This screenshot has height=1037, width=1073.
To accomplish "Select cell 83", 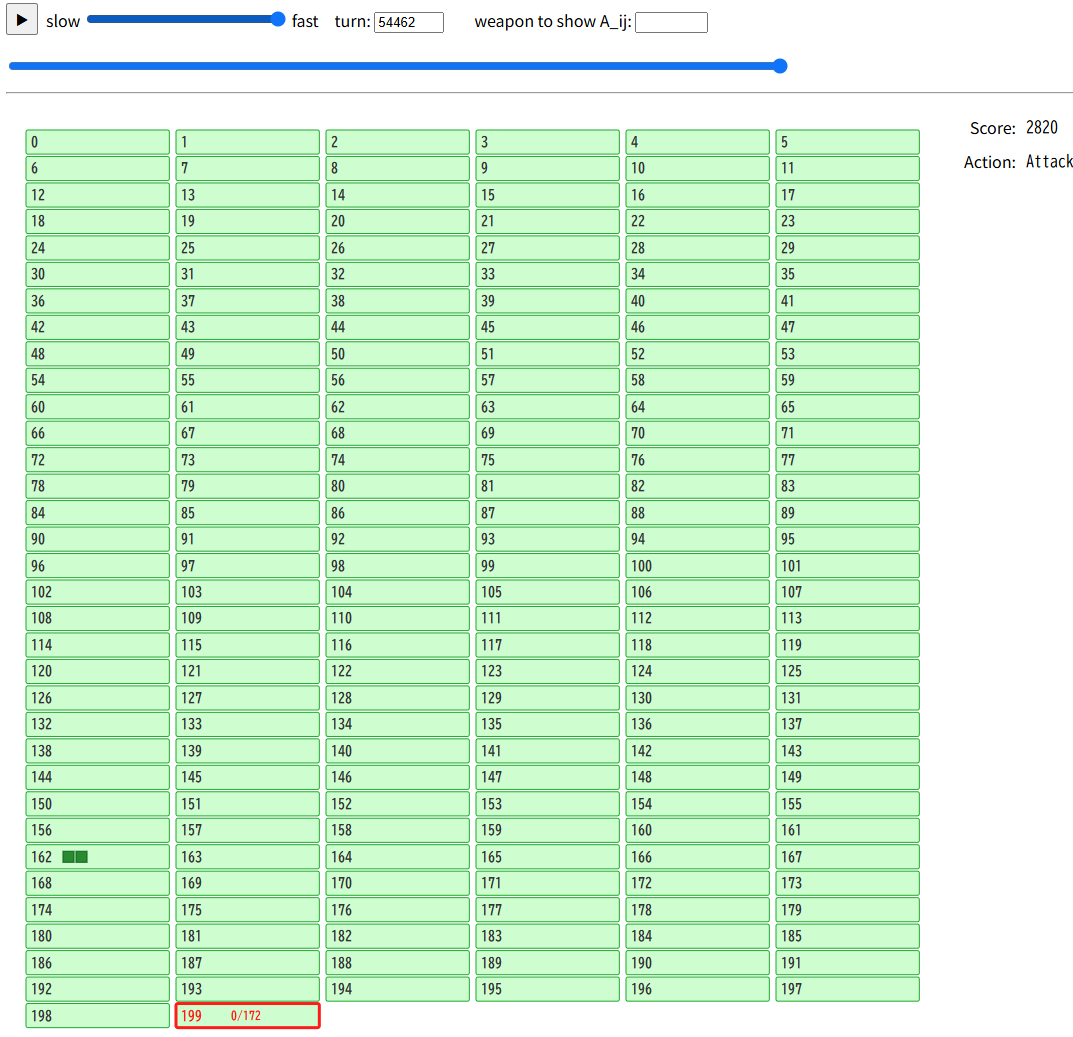I will [x=847, y=487].
